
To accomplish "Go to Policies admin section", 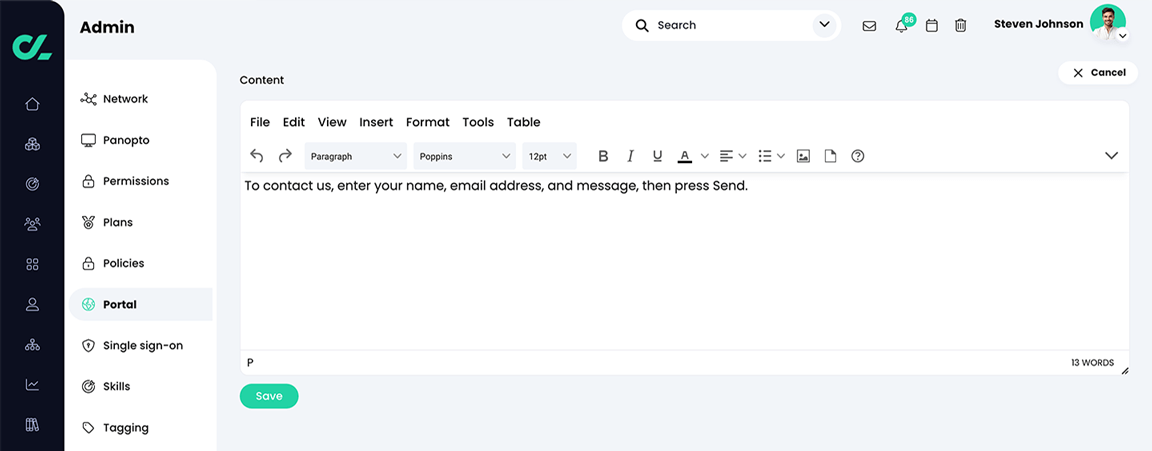I will click(141, 263).
